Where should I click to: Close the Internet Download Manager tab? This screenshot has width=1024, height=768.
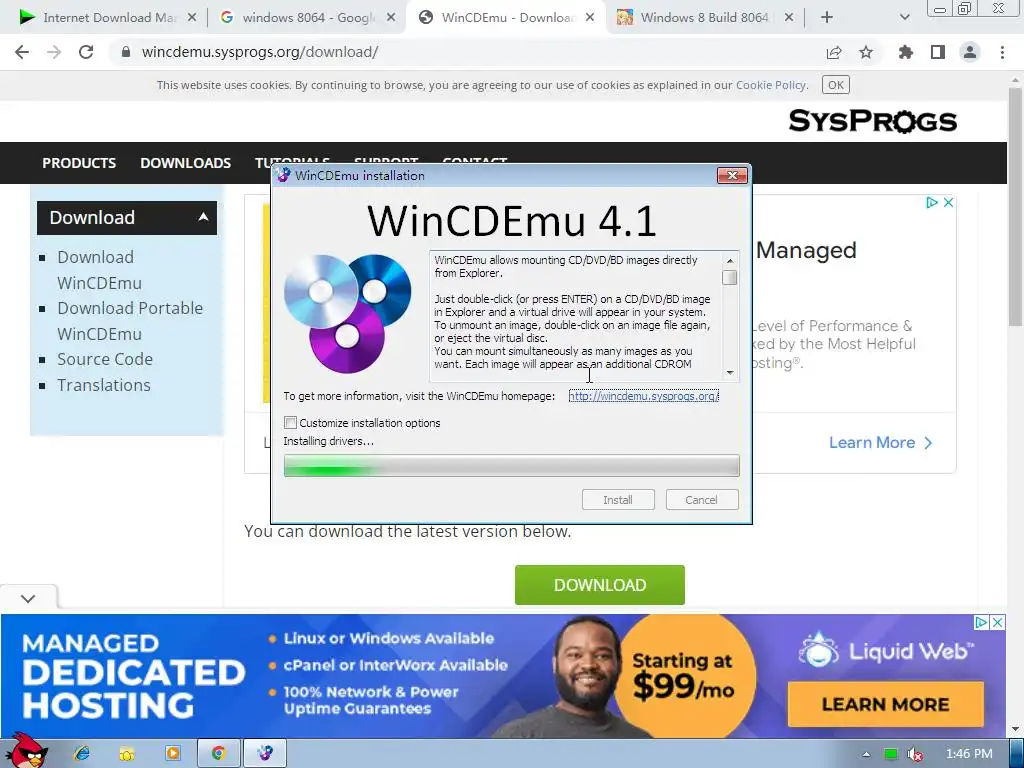pos(192,18)
